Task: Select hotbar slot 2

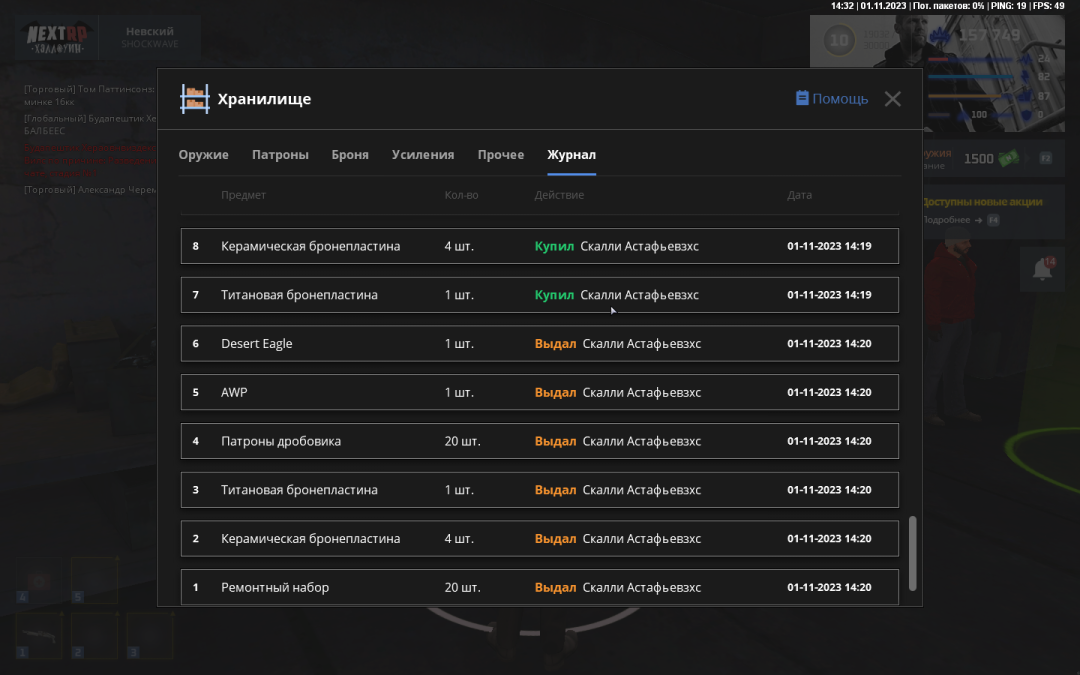Action: pos(94,635)
